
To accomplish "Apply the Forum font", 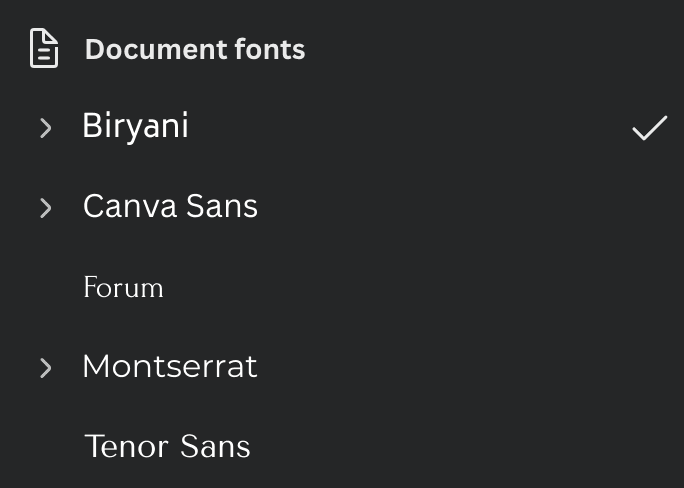I will tap(123, 288).
